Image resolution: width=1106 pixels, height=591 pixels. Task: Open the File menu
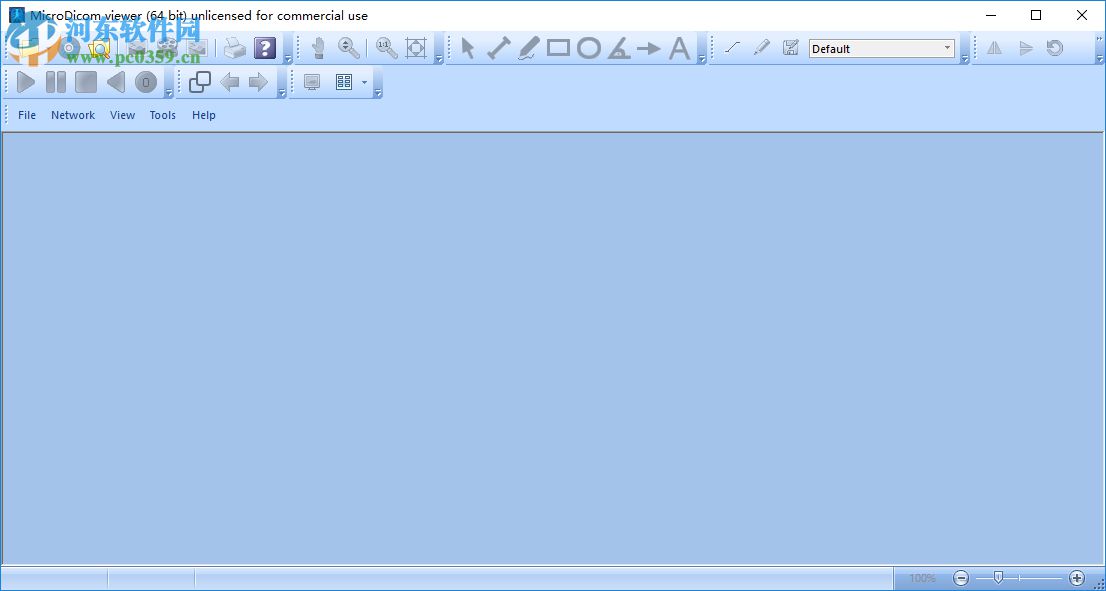click(x=26, y=115)
